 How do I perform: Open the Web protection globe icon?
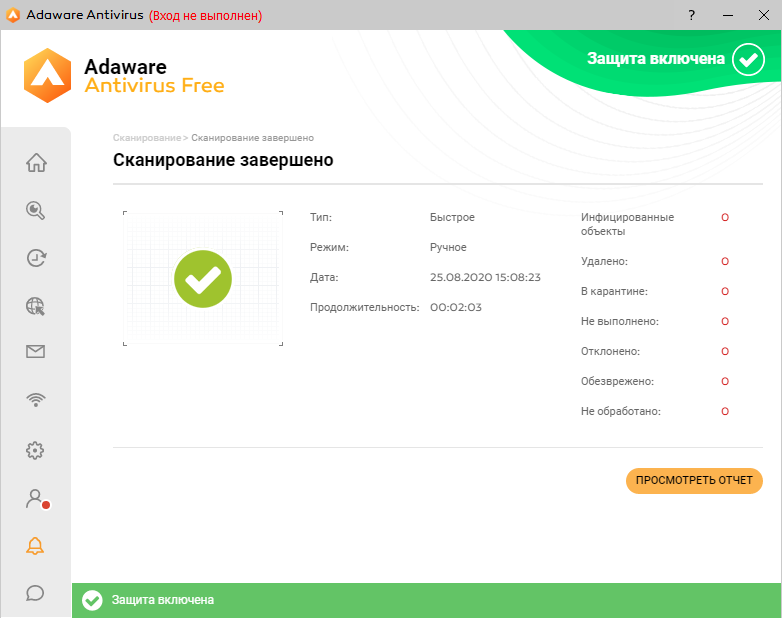35,306
